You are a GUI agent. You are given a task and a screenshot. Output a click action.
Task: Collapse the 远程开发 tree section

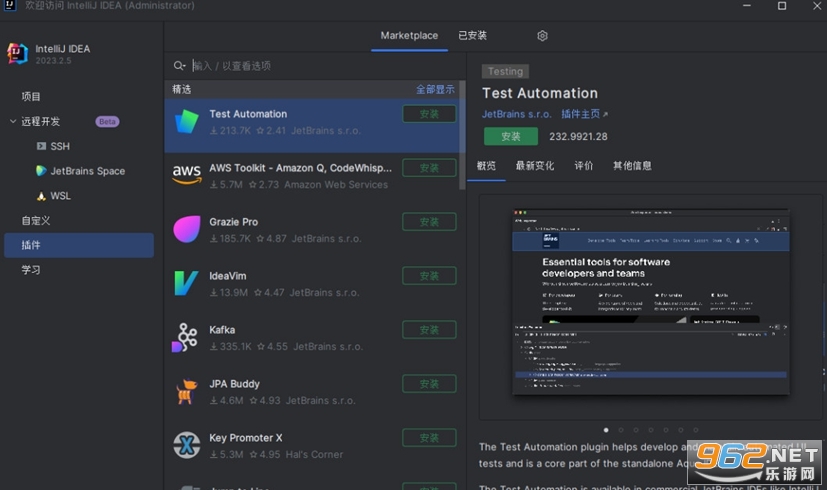[x=13, y=121]
